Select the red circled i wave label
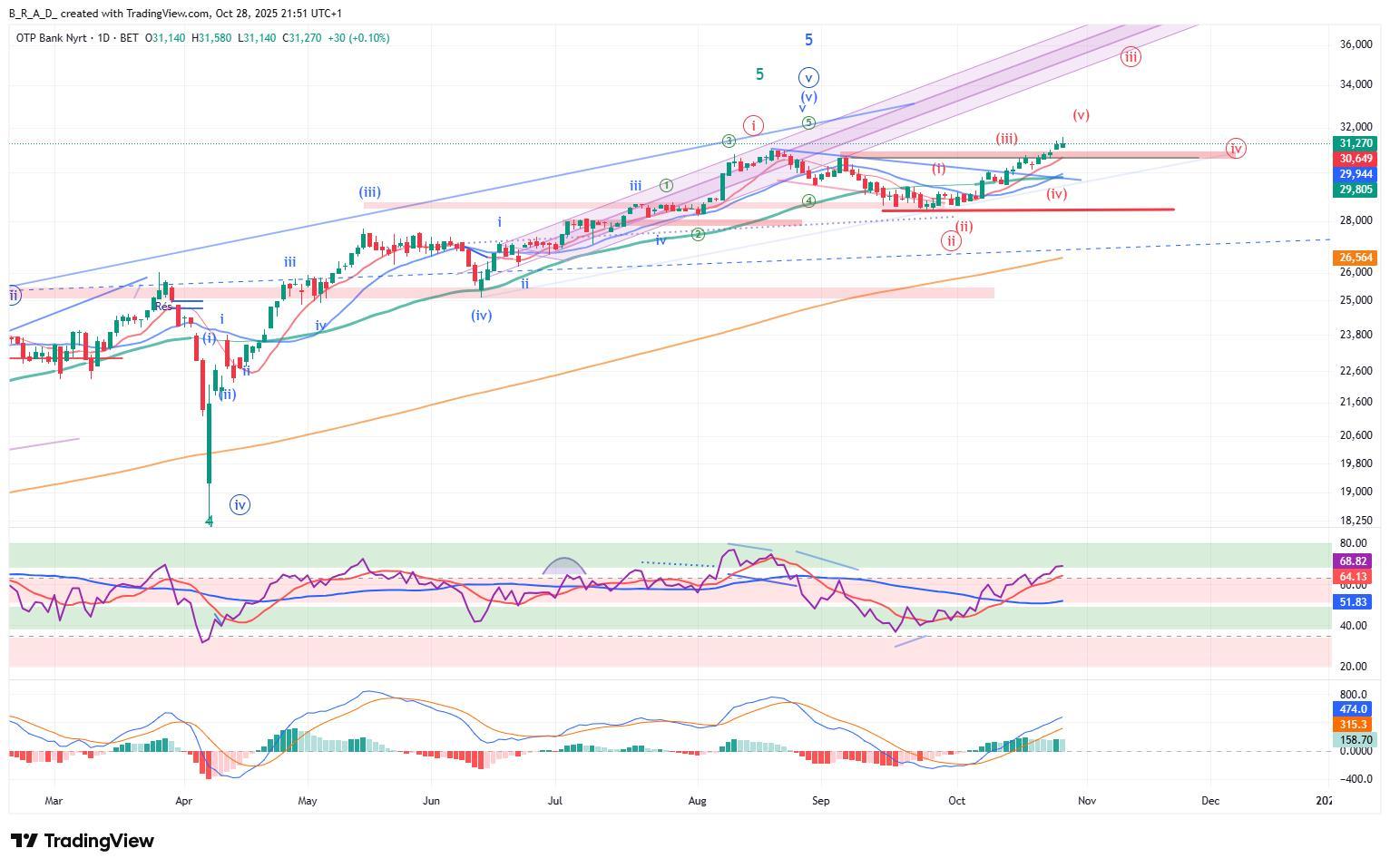The height and width of the screenshot is (868, 1390). pyautogui.click(x=754, y=125)
